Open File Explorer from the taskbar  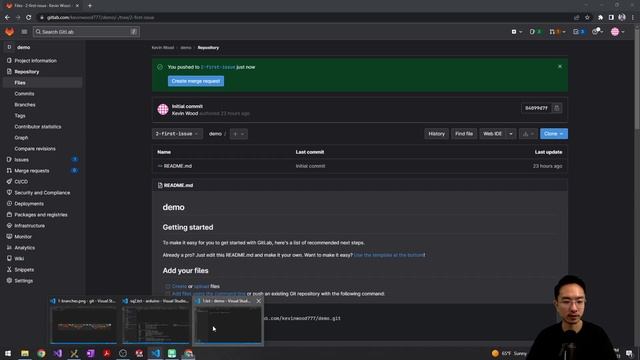25,353
